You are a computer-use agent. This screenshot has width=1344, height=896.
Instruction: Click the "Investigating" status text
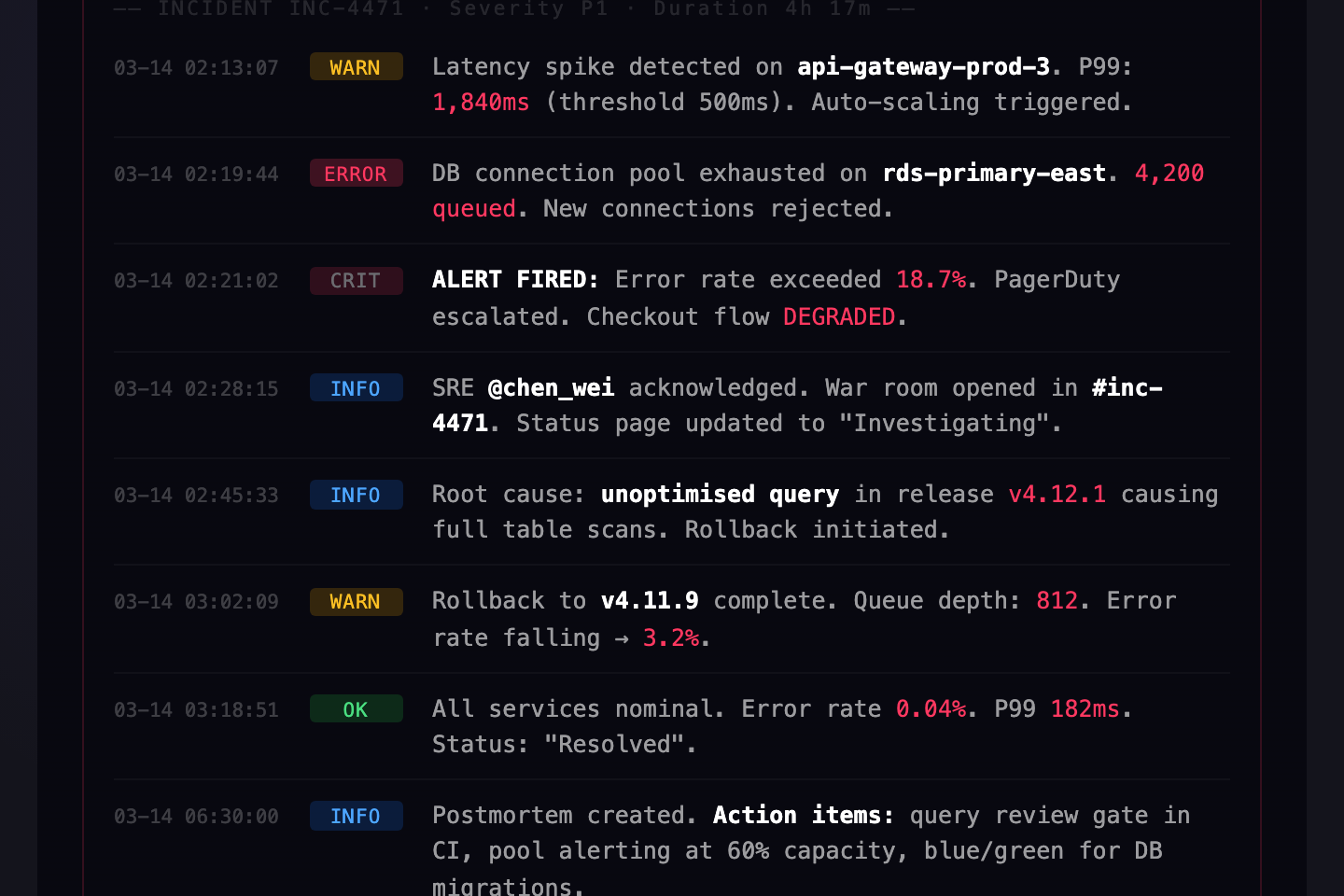(945, 424)
